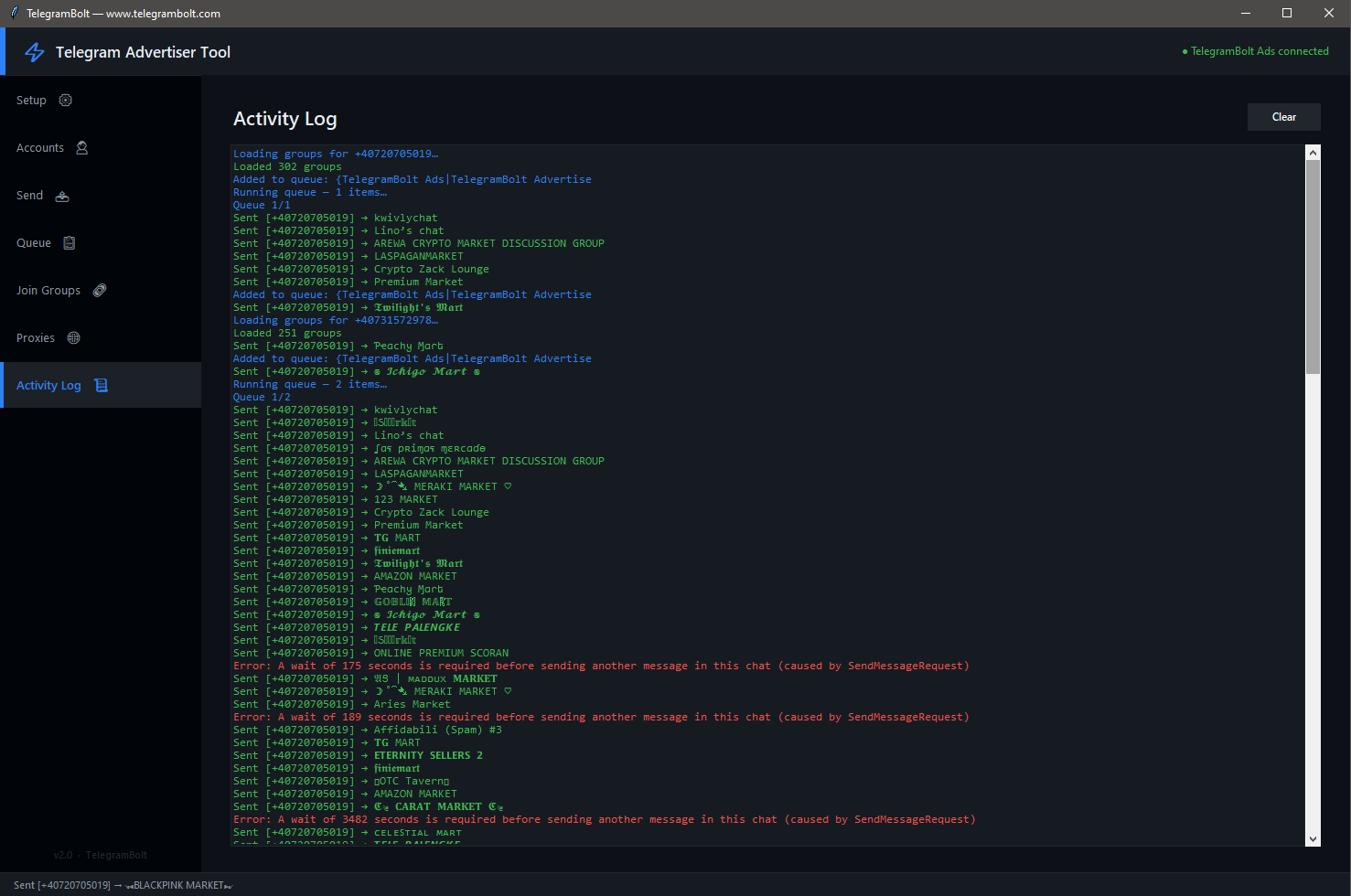Click the 'Queue 1/1' log line
Screen dimensions: 1351x896
pos(262,205)
